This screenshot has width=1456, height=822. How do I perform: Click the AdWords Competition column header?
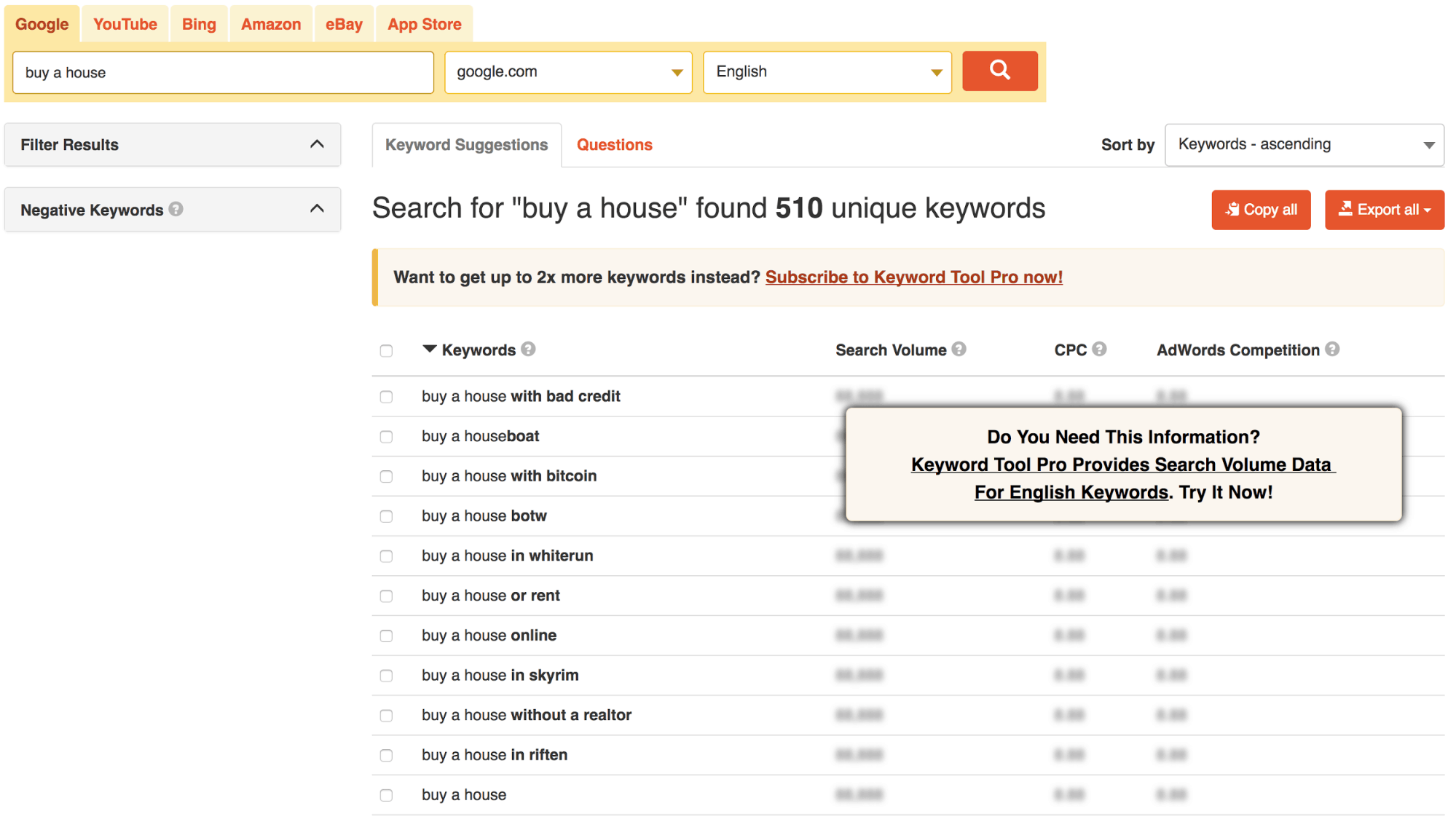coord(1237,350)
